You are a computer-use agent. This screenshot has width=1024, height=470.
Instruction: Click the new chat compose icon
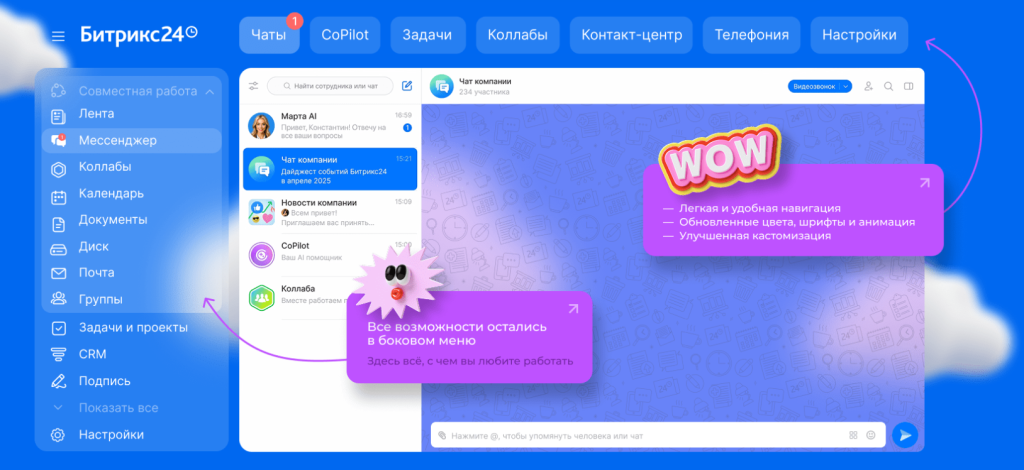(407, 86)
